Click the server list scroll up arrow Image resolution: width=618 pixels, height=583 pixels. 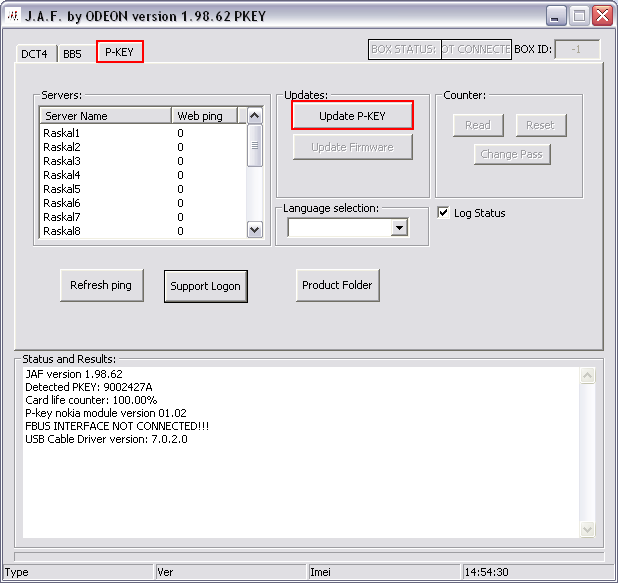(255, 115)
